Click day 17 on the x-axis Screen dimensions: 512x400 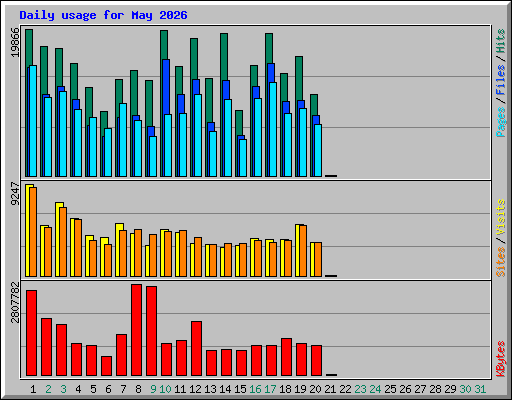point(270,389)
